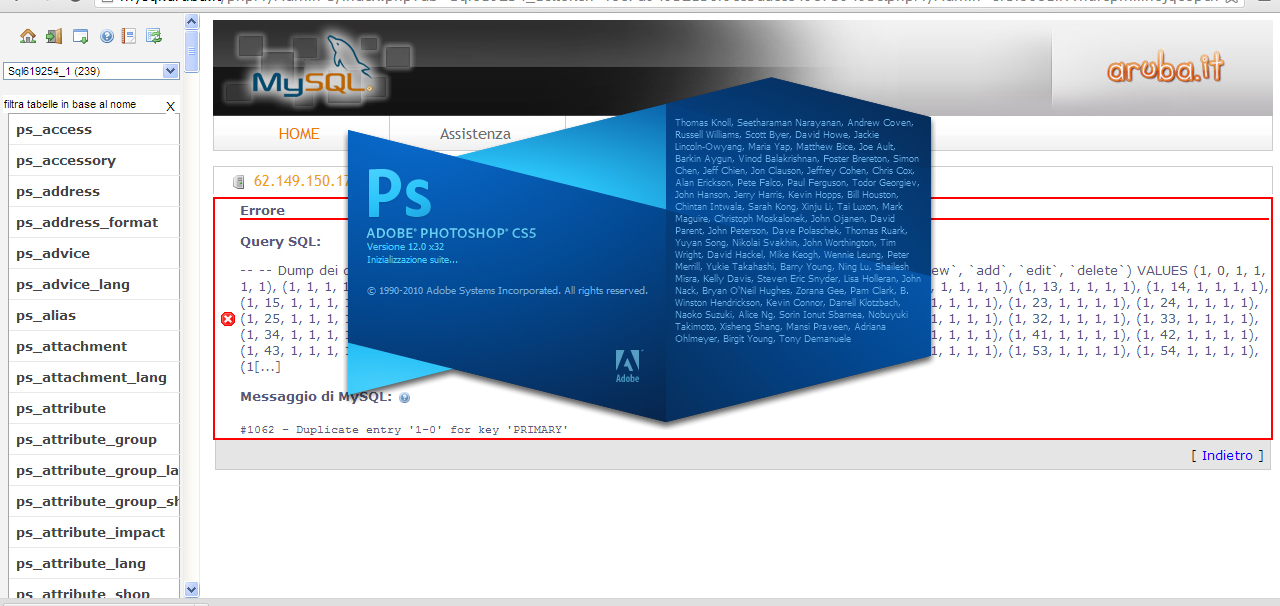Open the Assistenza tab

coord(475,134)
